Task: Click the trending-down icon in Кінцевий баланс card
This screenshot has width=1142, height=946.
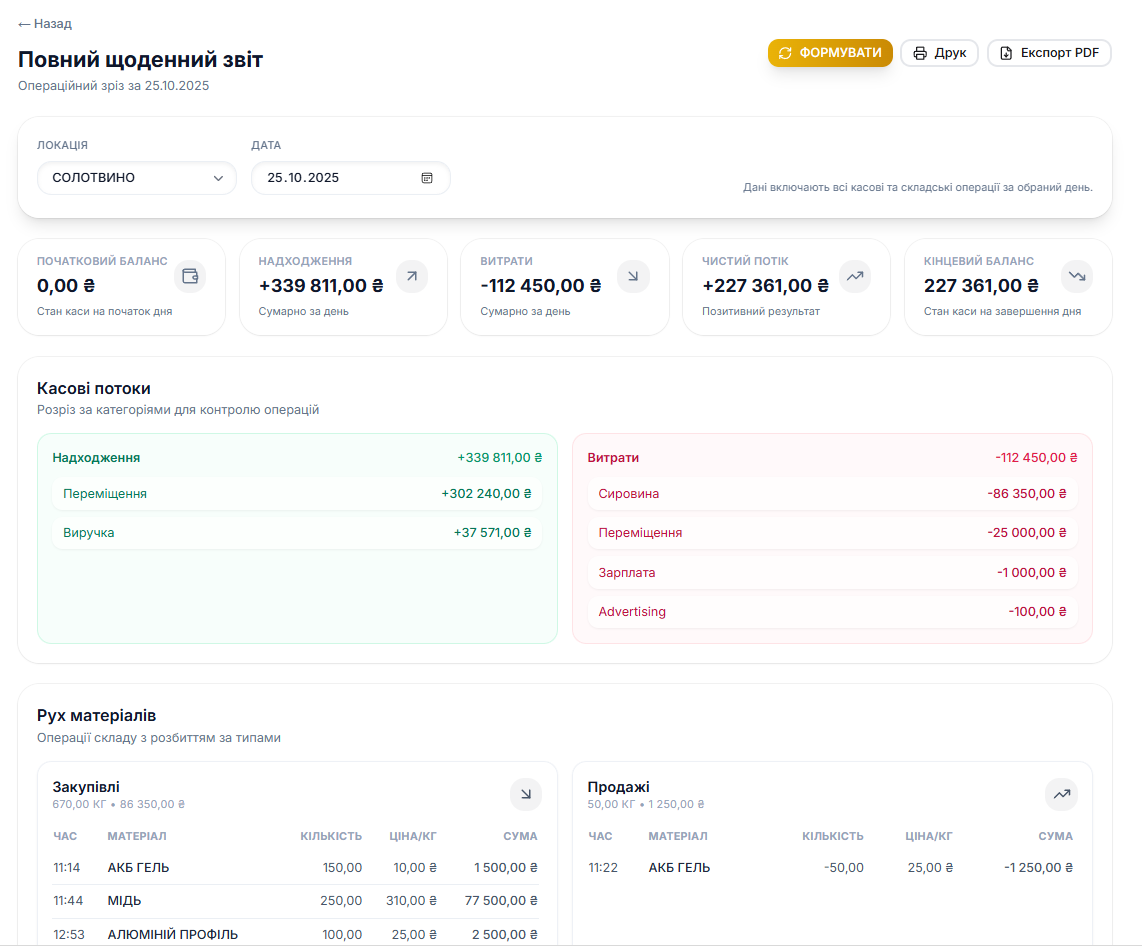Action: pos(1076,276)
